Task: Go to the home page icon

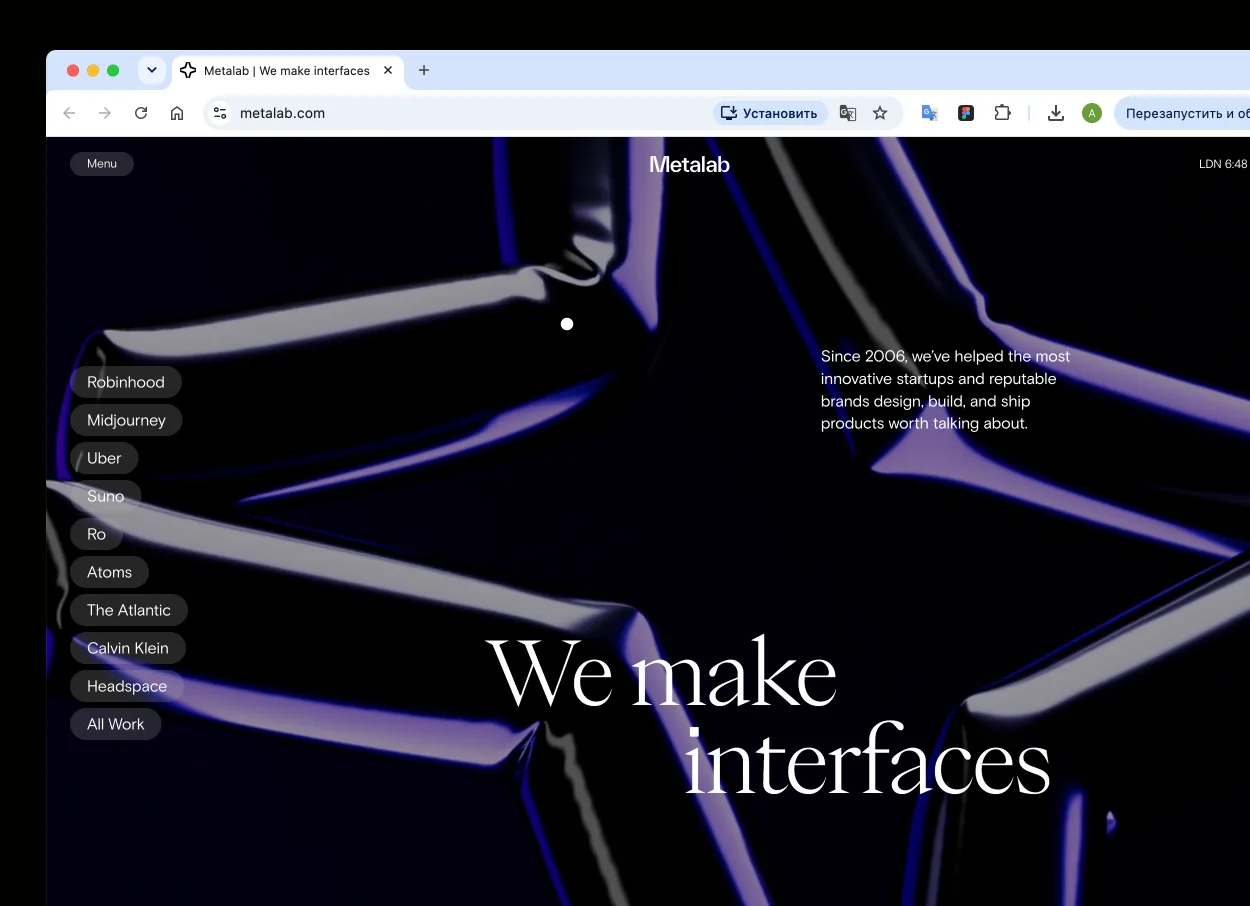Action: pyautogui.click(x=177, y=113)
